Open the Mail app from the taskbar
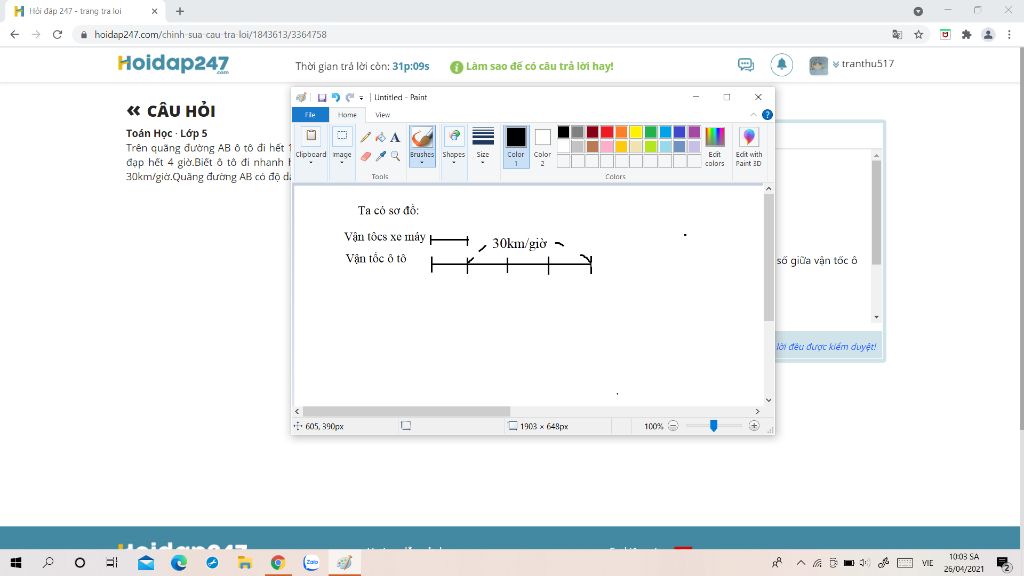Screen dimensions: 1024x576 point(146,562)
